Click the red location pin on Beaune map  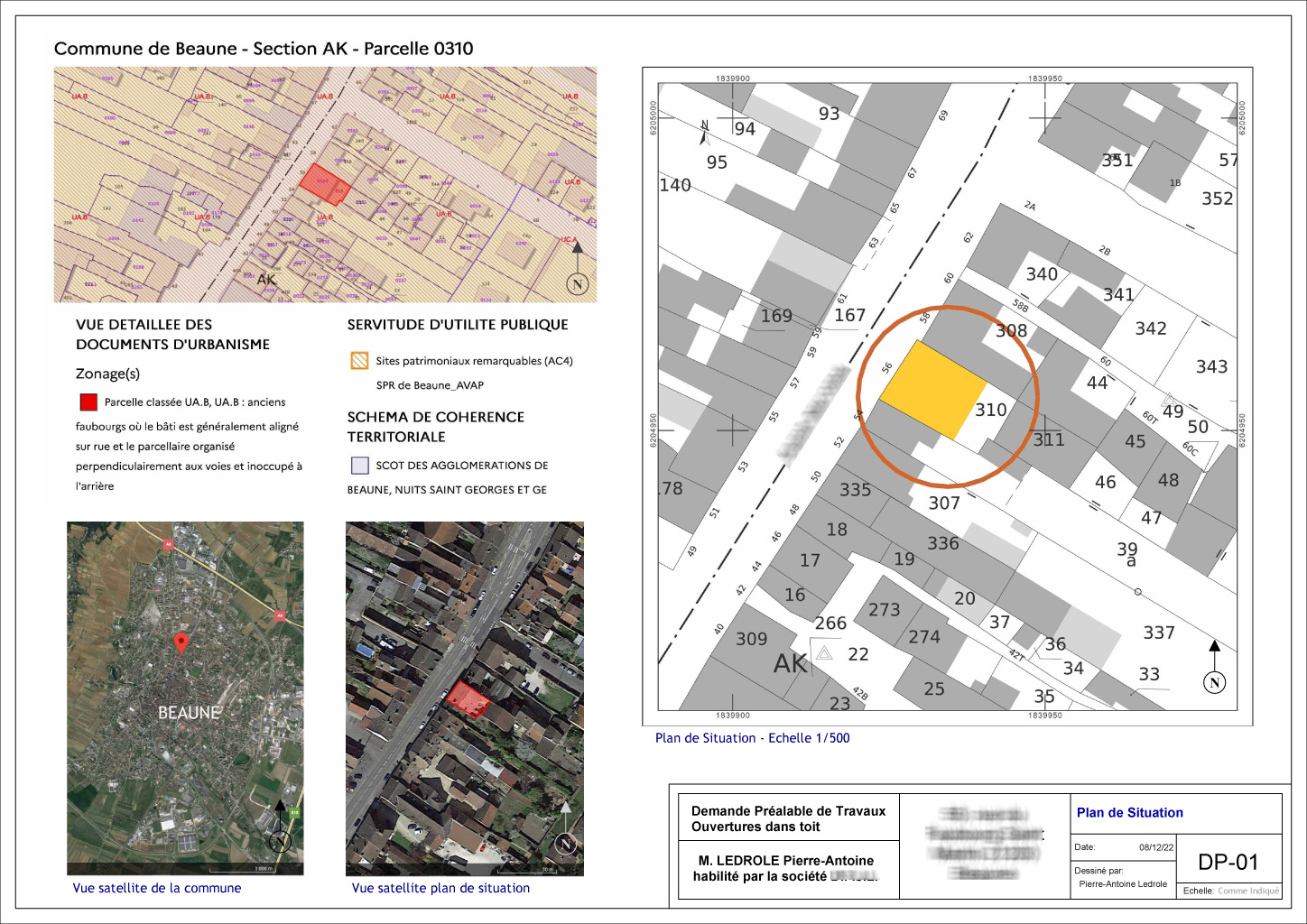181,642
